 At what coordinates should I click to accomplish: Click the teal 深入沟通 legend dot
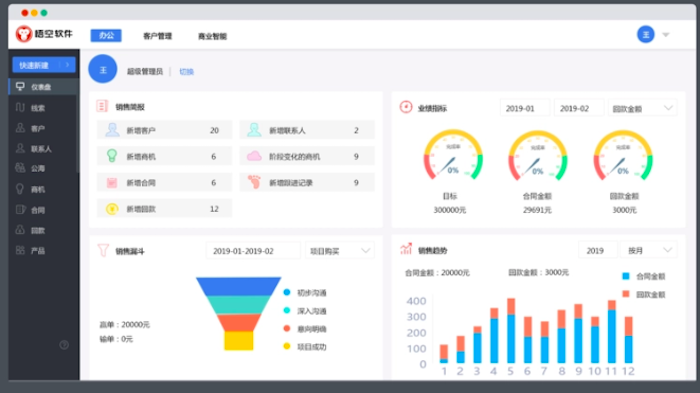point(287,310)
